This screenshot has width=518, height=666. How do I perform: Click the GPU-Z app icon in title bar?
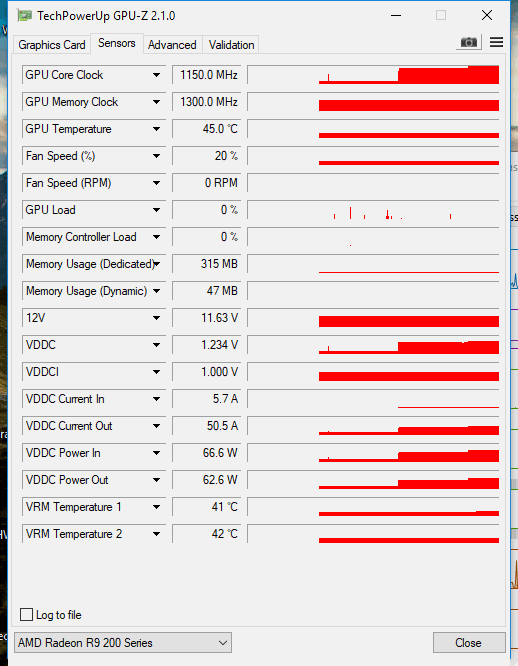pyautogui.click(x=24, y=16)
